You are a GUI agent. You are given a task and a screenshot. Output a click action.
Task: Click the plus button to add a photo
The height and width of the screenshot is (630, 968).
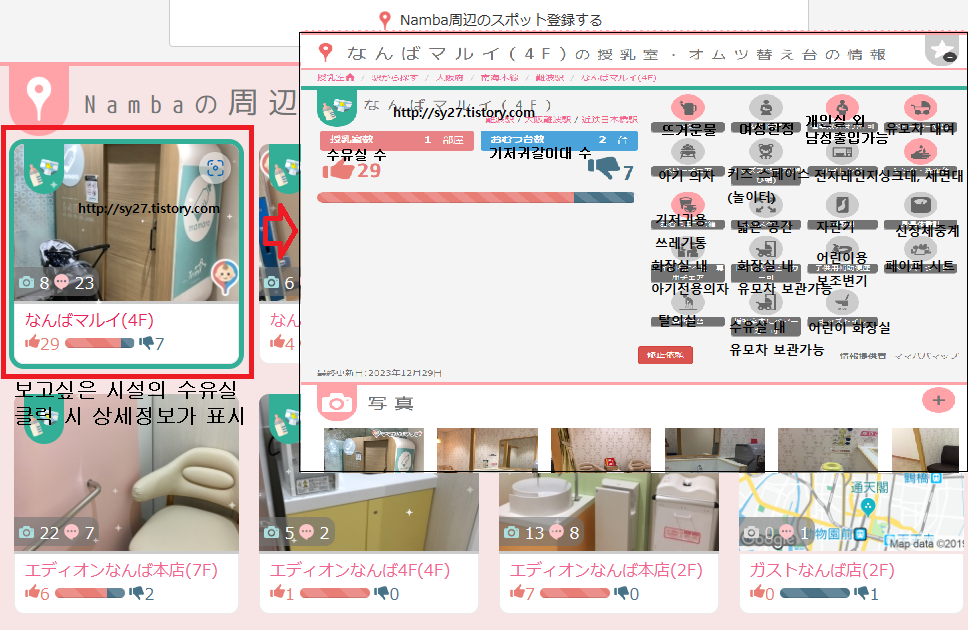pos(938,400)
